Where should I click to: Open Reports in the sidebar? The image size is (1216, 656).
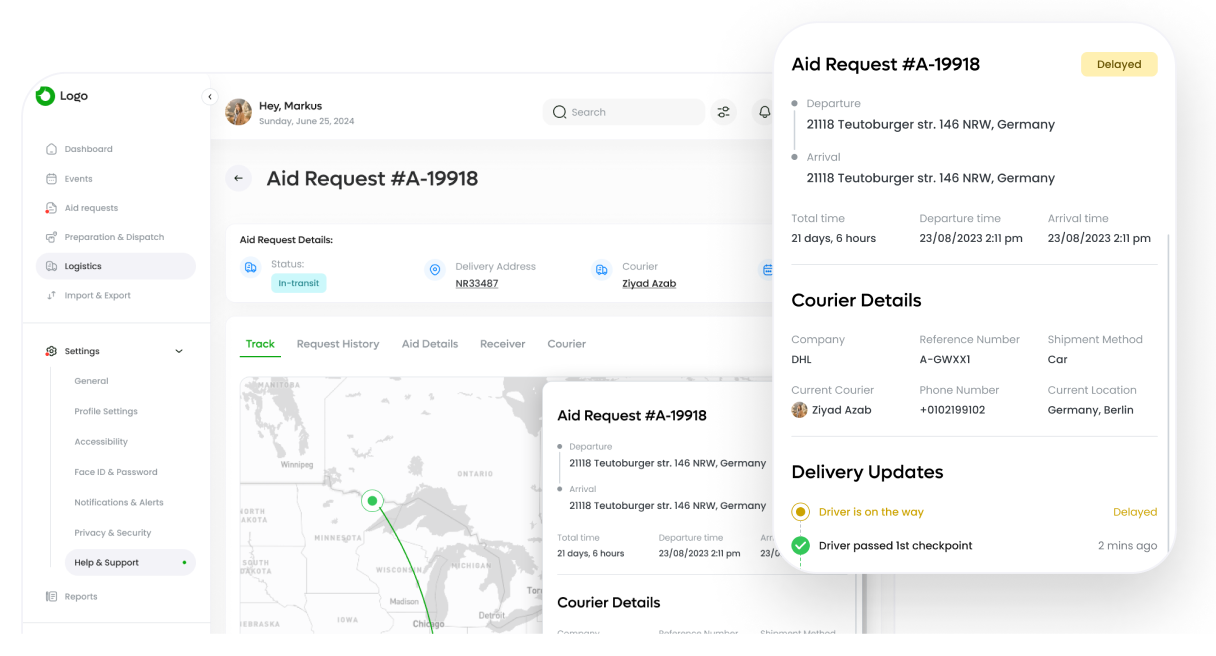pos(81,596)
